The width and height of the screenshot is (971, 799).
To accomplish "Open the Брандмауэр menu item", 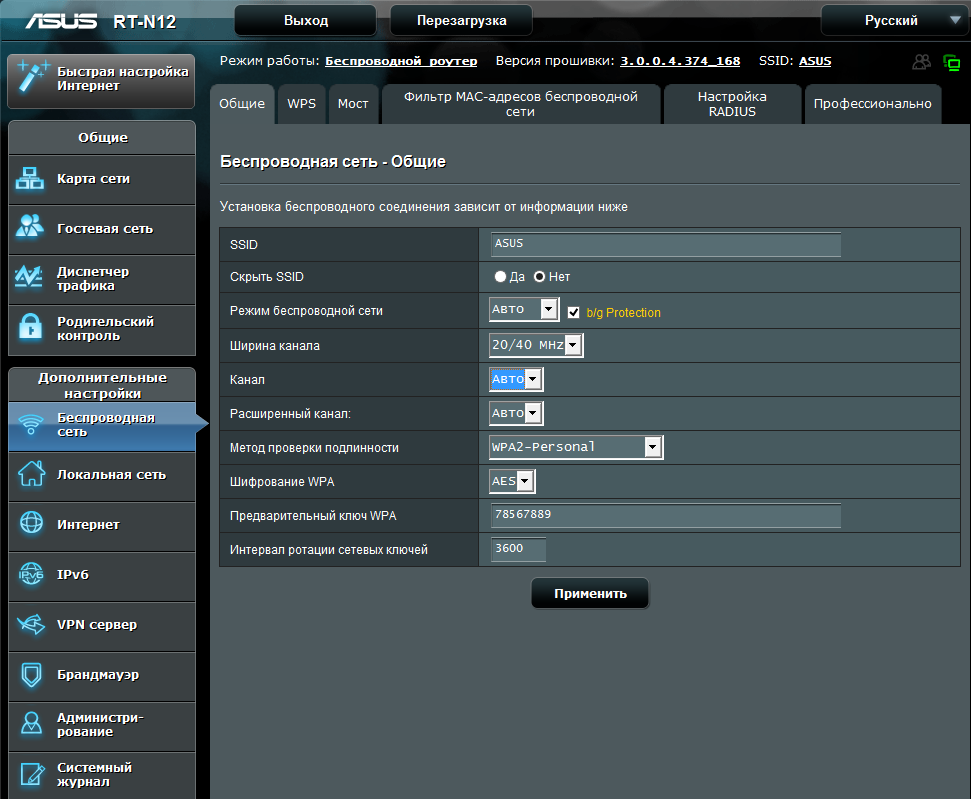I will point(102,676).
